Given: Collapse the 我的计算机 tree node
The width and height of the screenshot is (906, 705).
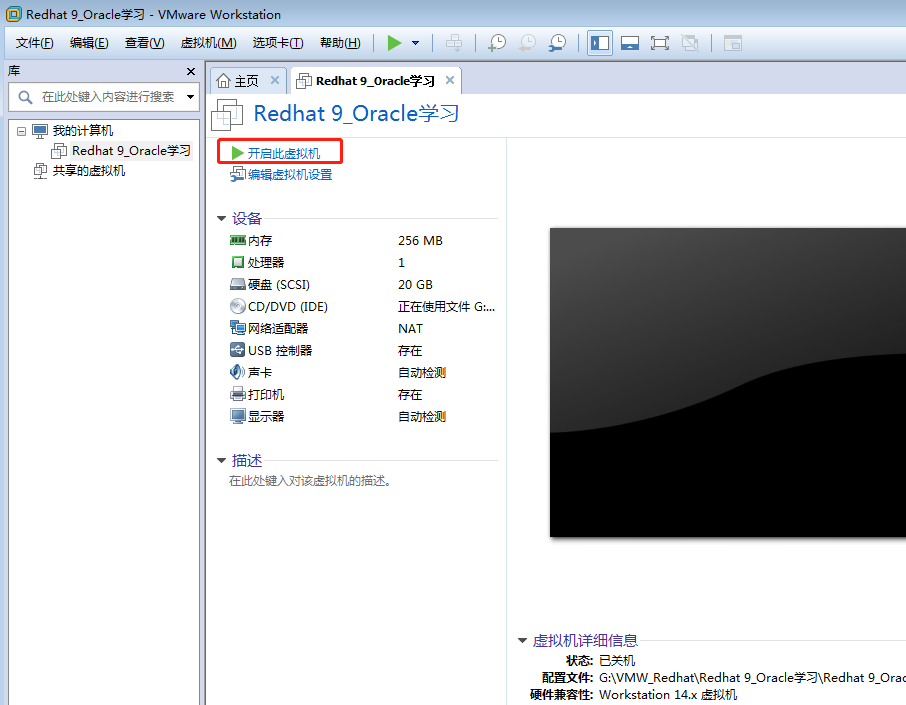Looking at the screenshot, I should click(21, 131).
